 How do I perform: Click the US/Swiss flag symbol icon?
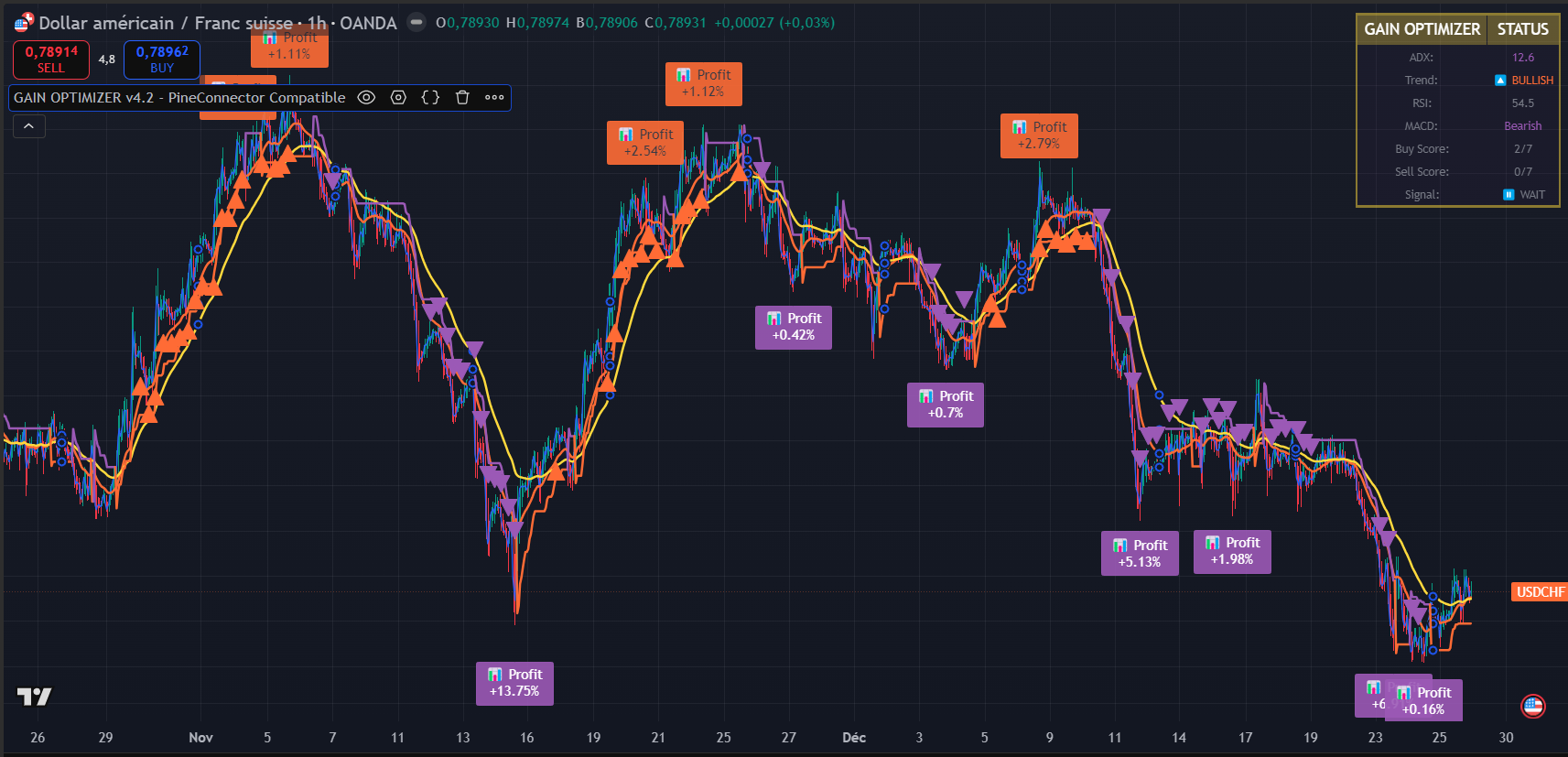[24, 22]
